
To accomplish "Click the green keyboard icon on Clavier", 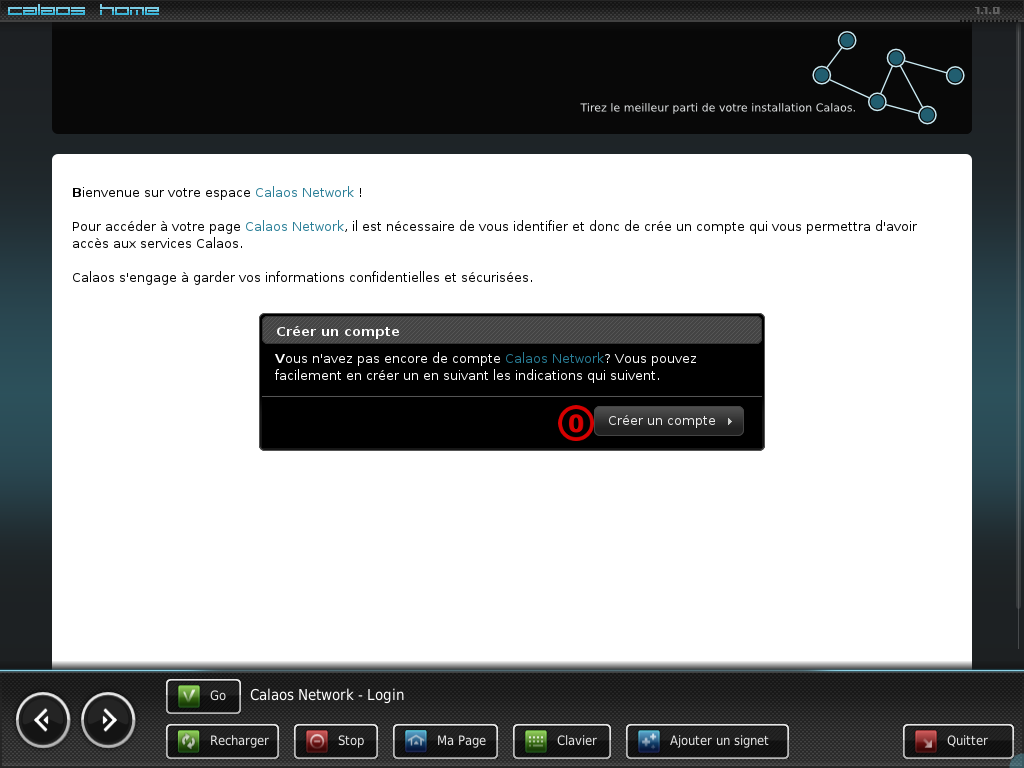I will (536, 741).
